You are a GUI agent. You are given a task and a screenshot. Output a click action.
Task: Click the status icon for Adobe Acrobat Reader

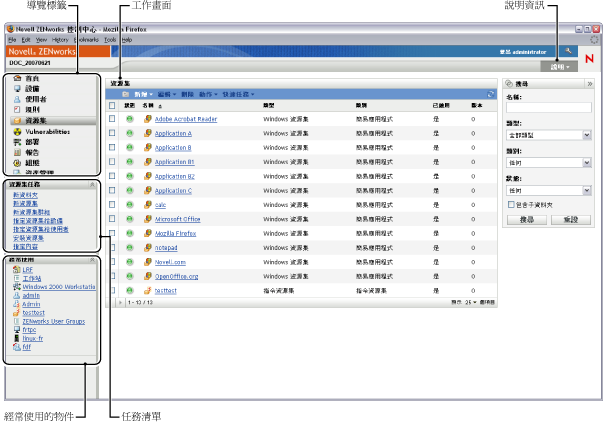[x=129, y=118]
